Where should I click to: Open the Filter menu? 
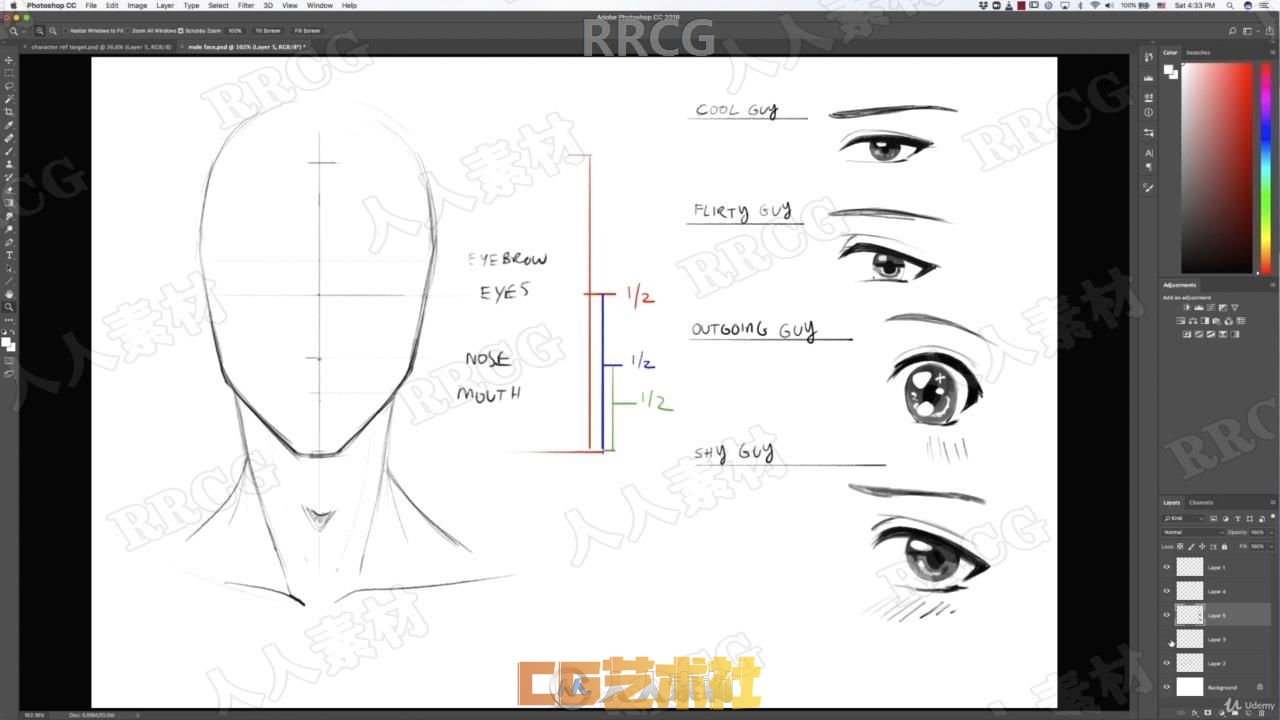pyautogui.click(x=245, y=6)
